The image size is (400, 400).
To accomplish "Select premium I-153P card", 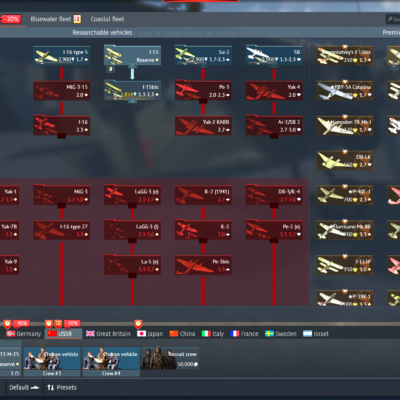I will click(345, 265).
